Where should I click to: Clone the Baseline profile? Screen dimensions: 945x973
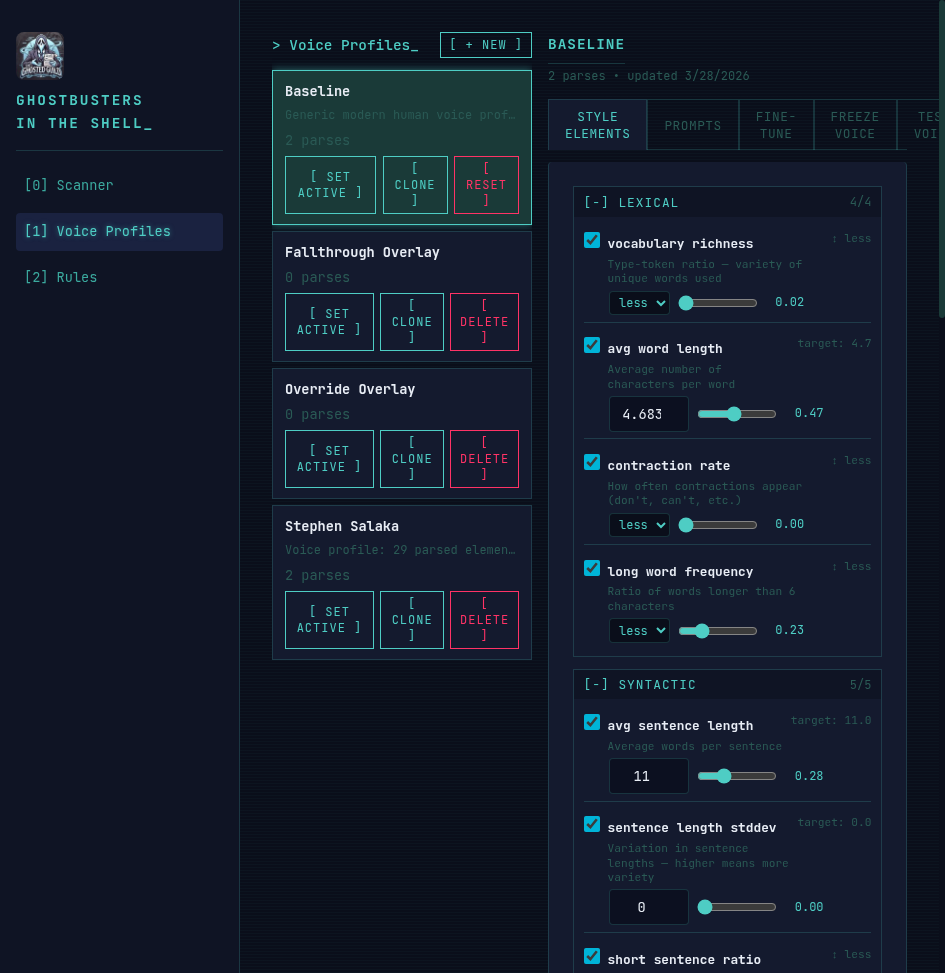415,184
